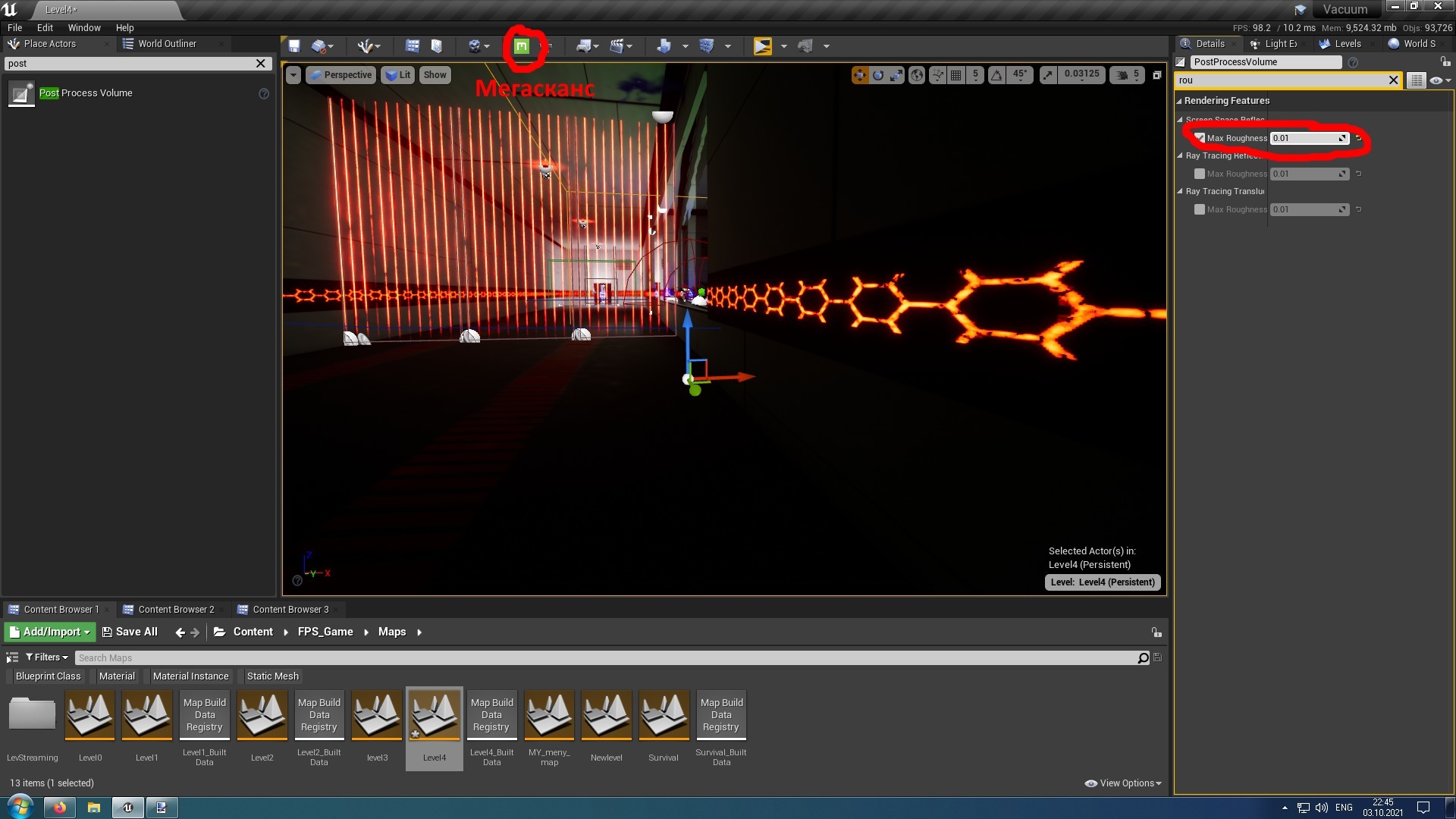Toggle scale snapping in the viewport toolbar

(1047, 75)
